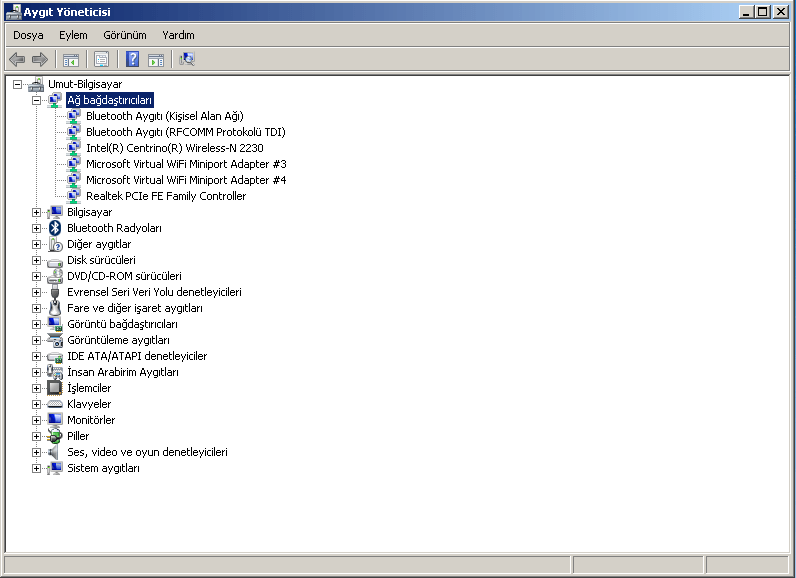This screenshot has width=796, height=578.
Task: Click the Diğer aygıtlar question-mark icon
Action: [x=55, y=244]
